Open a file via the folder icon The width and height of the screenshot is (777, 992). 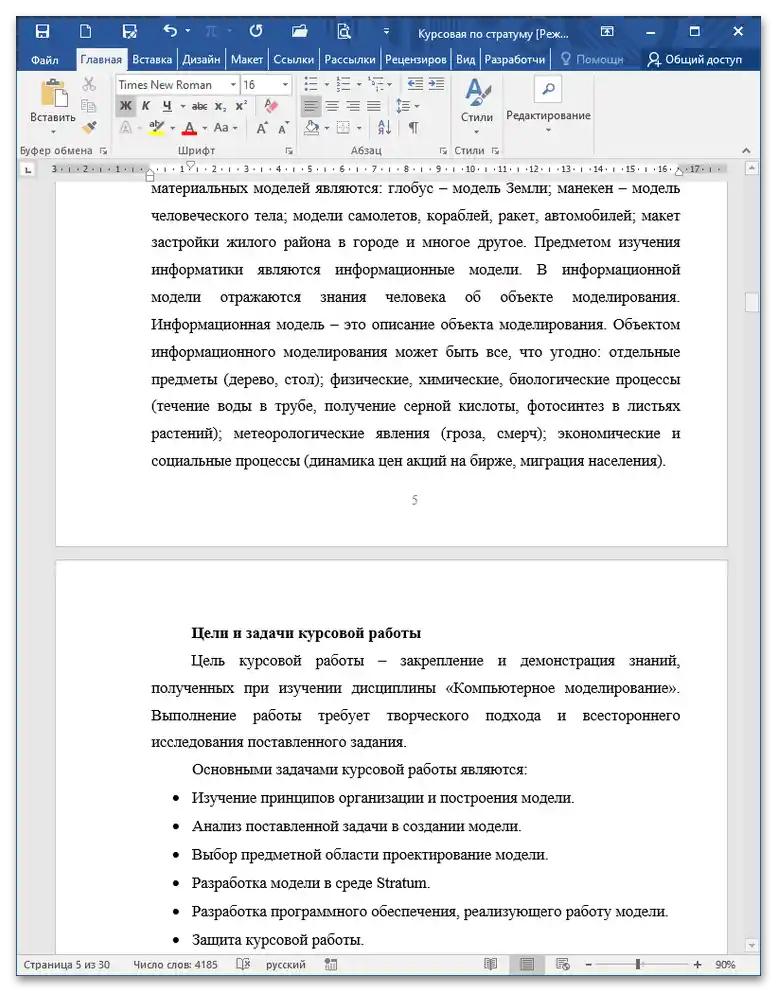(x=299, y=31)
